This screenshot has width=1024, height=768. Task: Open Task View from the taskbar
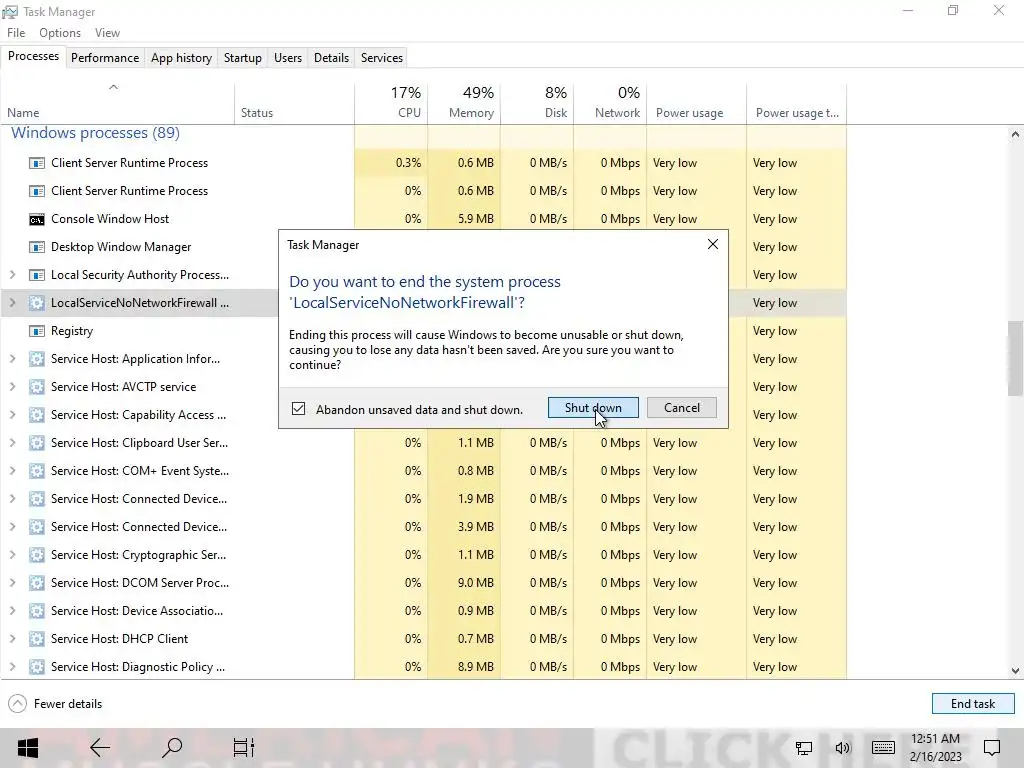coord(244,748)
